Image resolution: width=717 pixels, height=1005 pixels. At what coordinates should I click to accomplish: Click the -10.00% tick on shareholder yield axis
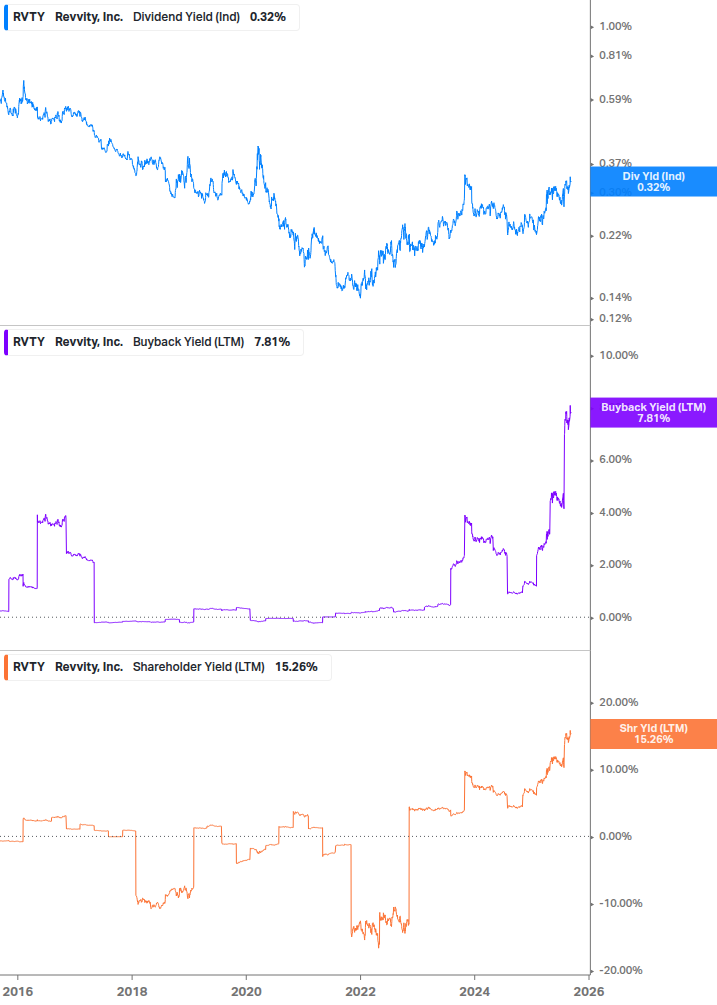point(620,903)
